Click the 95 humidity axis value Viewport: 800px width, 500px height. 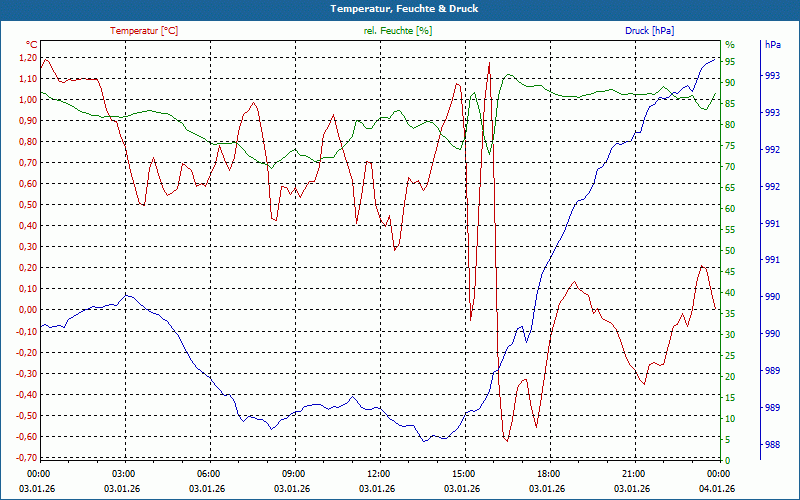point(730,62)
